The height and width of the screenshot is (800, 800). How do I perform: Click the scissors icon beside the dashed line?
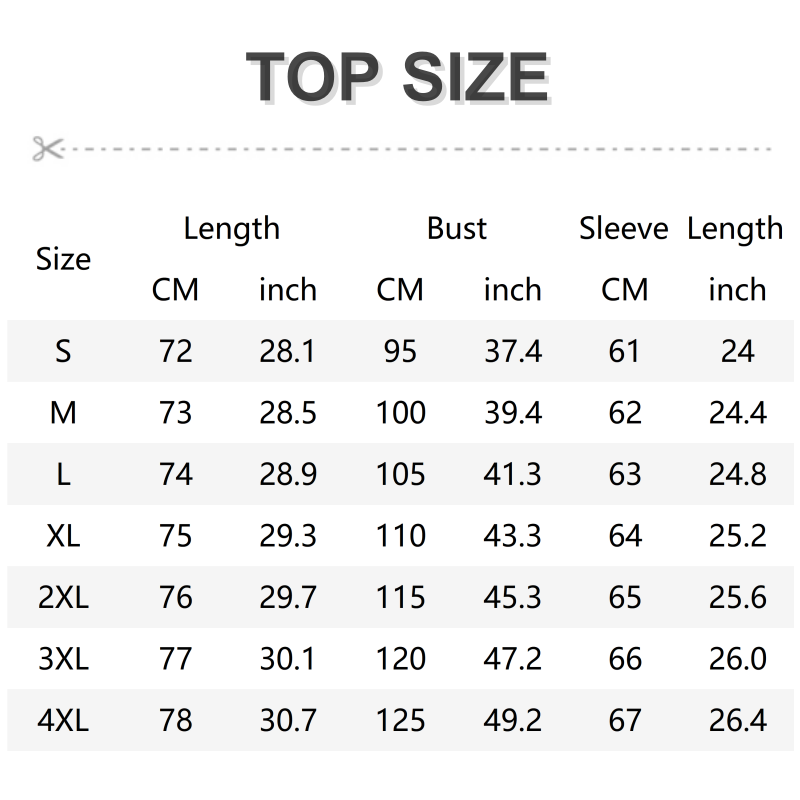click(46, 149)
